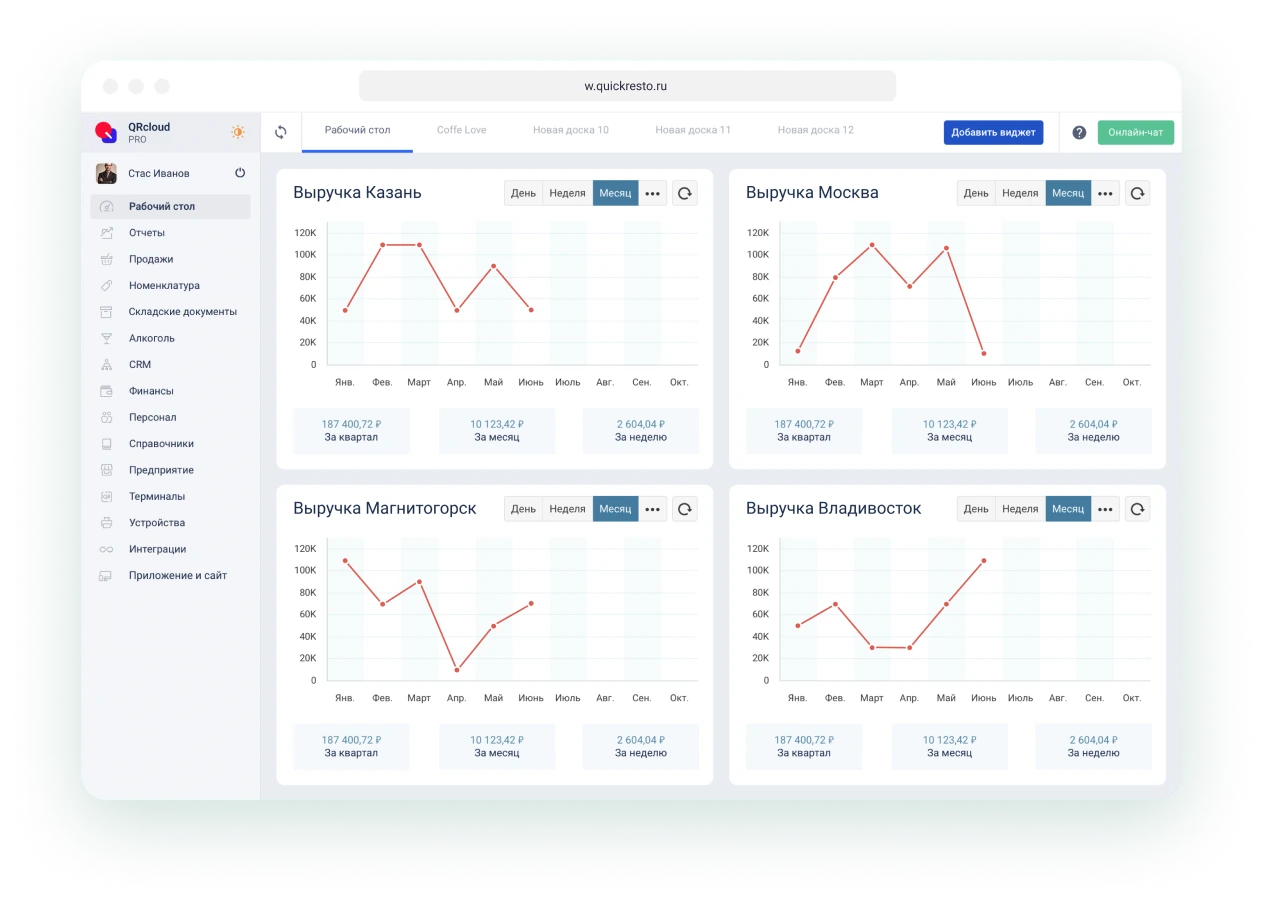The width and height of the screenshot is (1261, 901).
Task: Switch Выручка Казань chart to День
Action: click(523, 193)
